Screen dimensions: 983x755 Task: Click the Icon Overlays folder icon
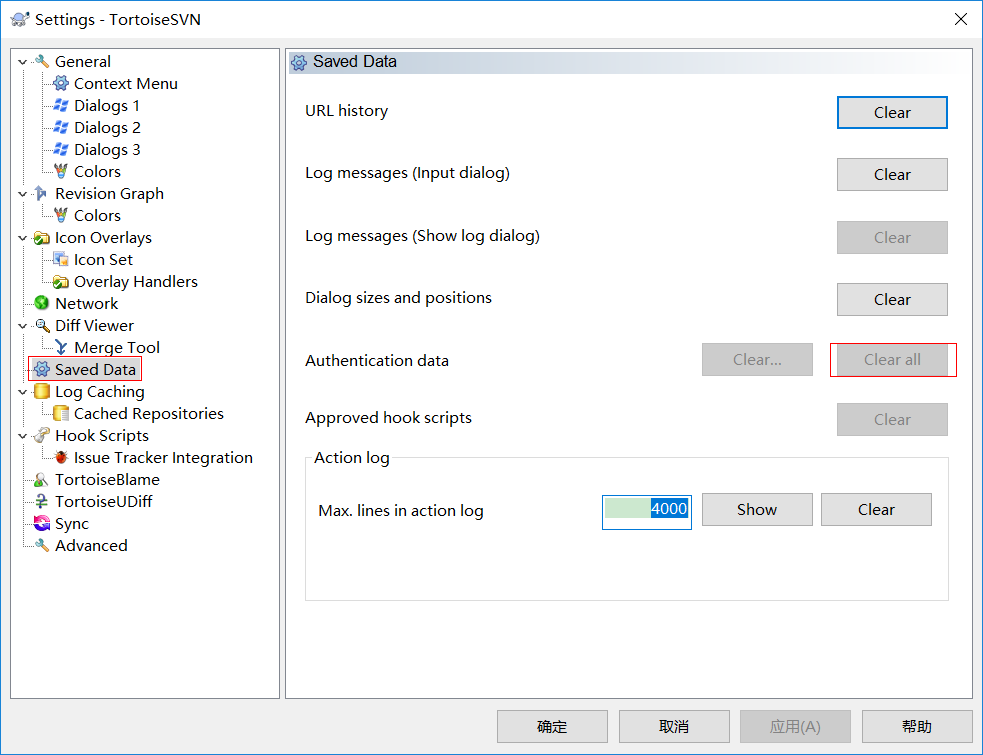pyautogui.click(x=42, y=238)
